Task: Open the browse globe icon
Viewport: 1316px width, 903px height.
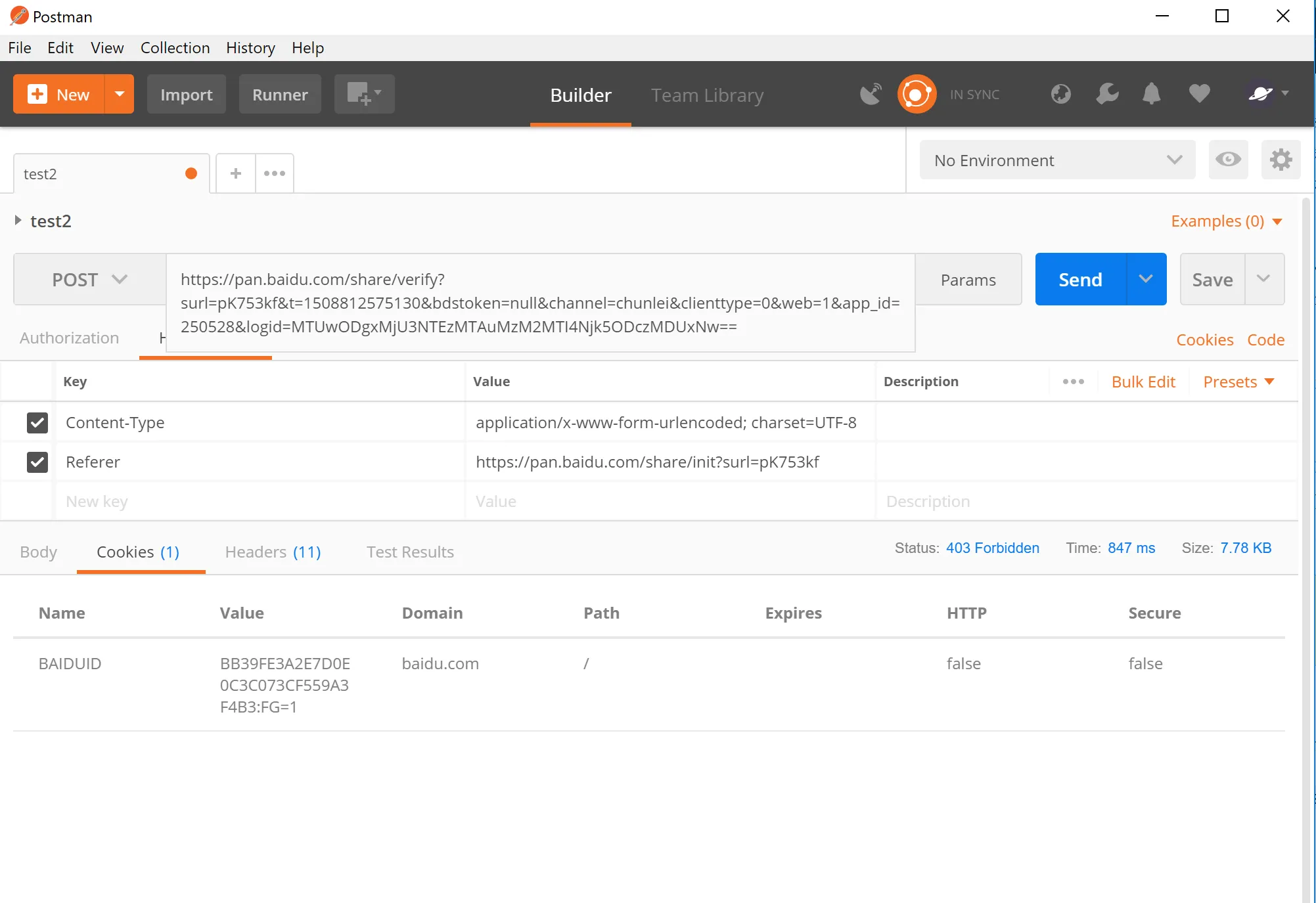Action: pyautogui.click(x=1060, y=95)
